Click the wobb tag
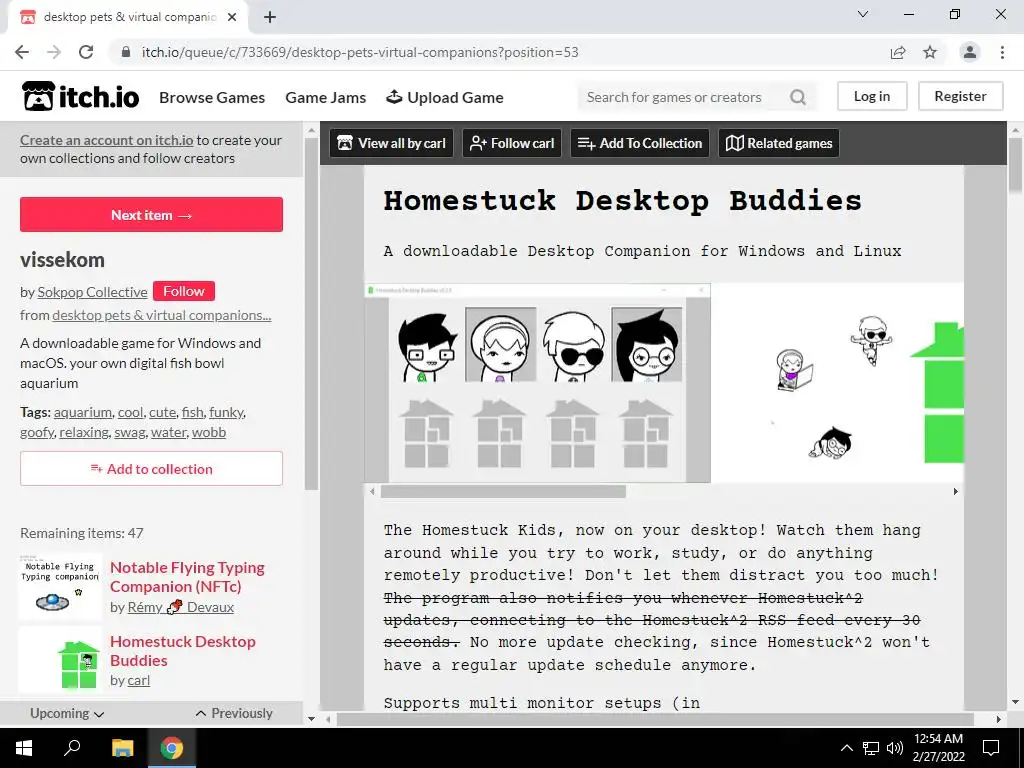 (208, 432)
